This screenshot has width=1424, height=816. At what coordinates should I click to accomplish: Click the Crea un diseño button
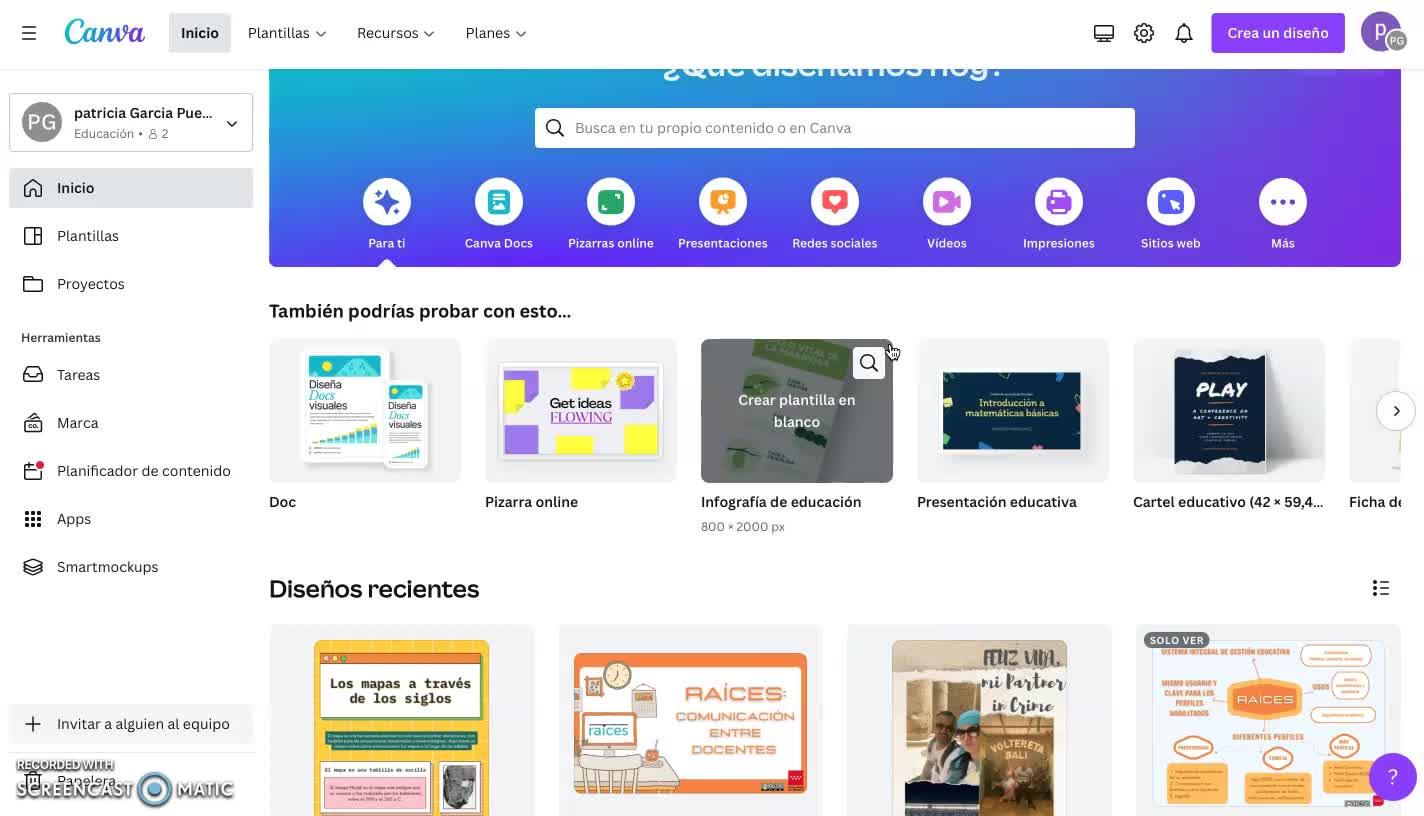pyautogui.click(x=1278, y=33)
